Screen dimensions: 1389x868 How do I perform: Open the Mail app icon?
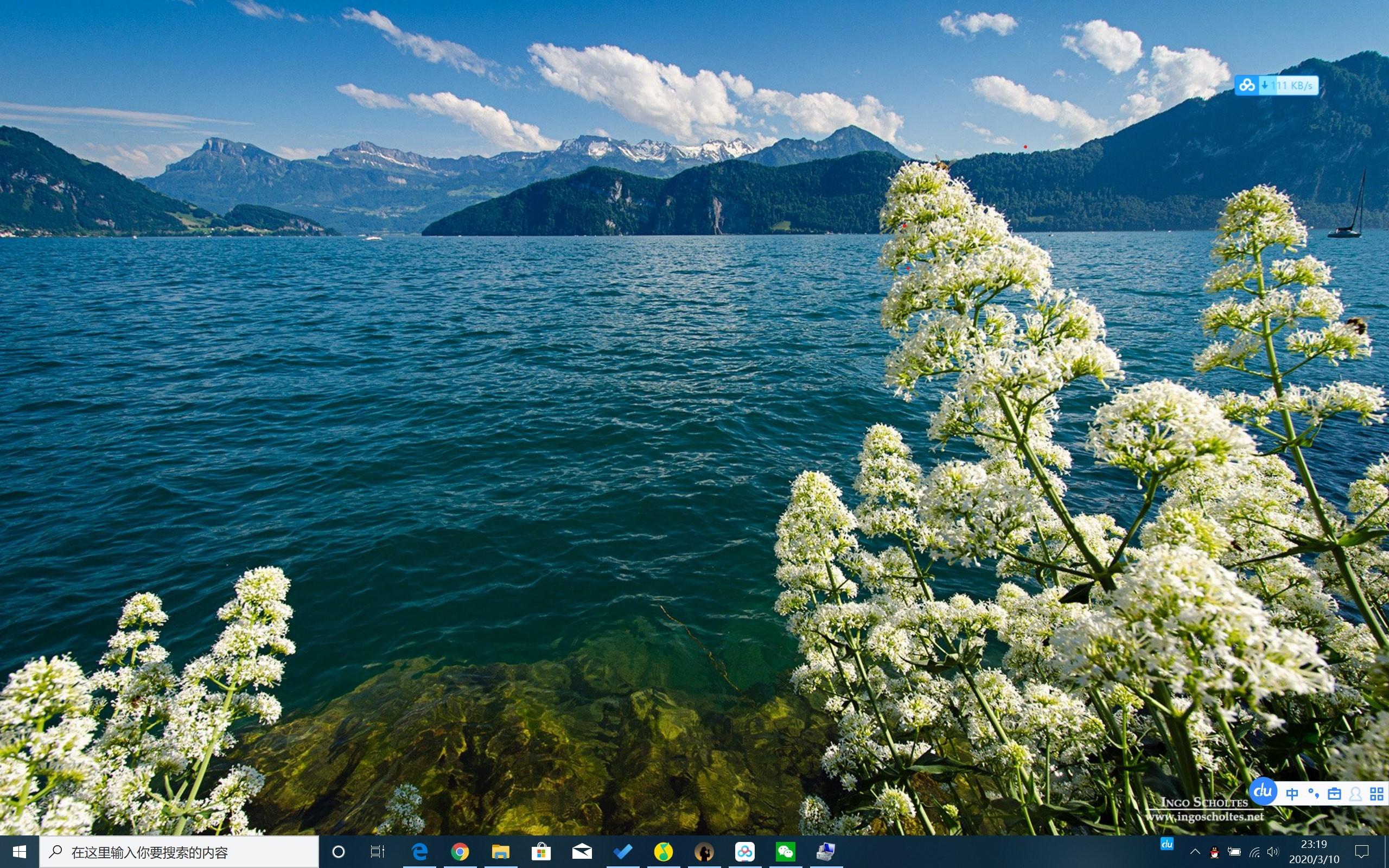pos(582,852)
